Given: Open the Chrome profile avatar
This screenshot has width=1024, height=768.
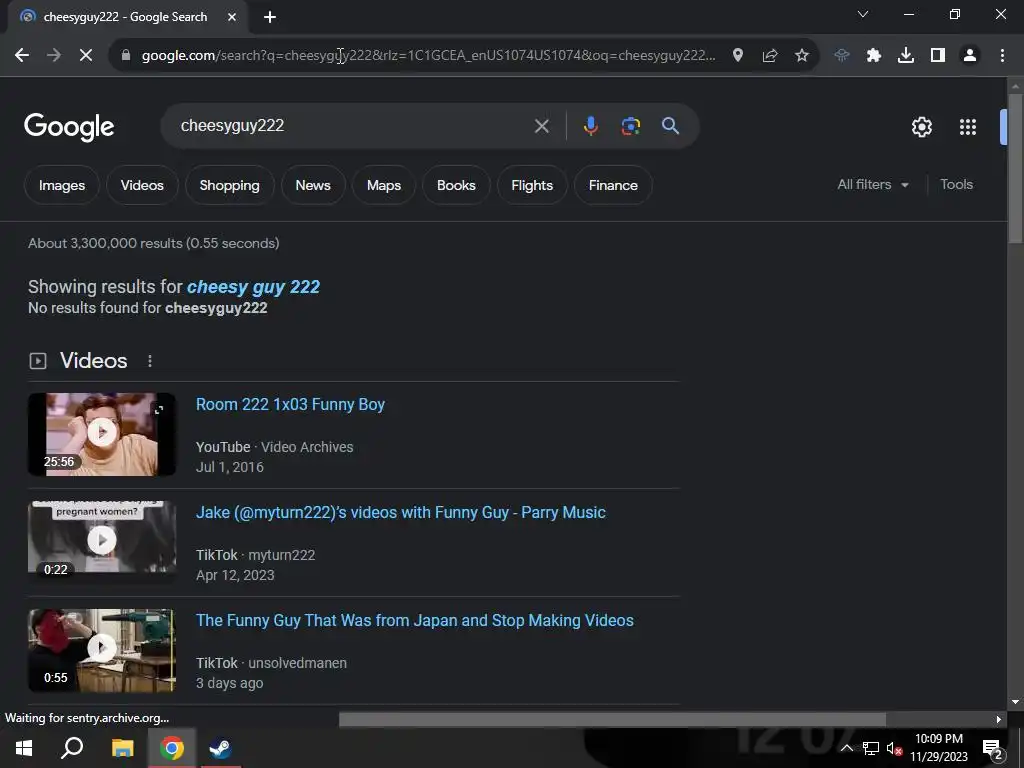Looking at the screenshot, I should click(x=970, y=56).
